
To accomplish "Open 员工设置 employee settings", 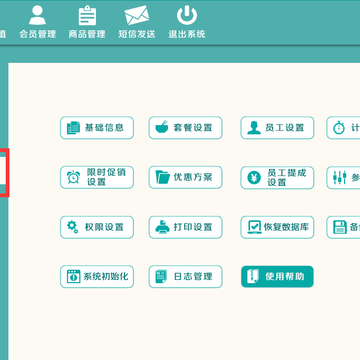I will pyautogui.click(x=277, y=128).
